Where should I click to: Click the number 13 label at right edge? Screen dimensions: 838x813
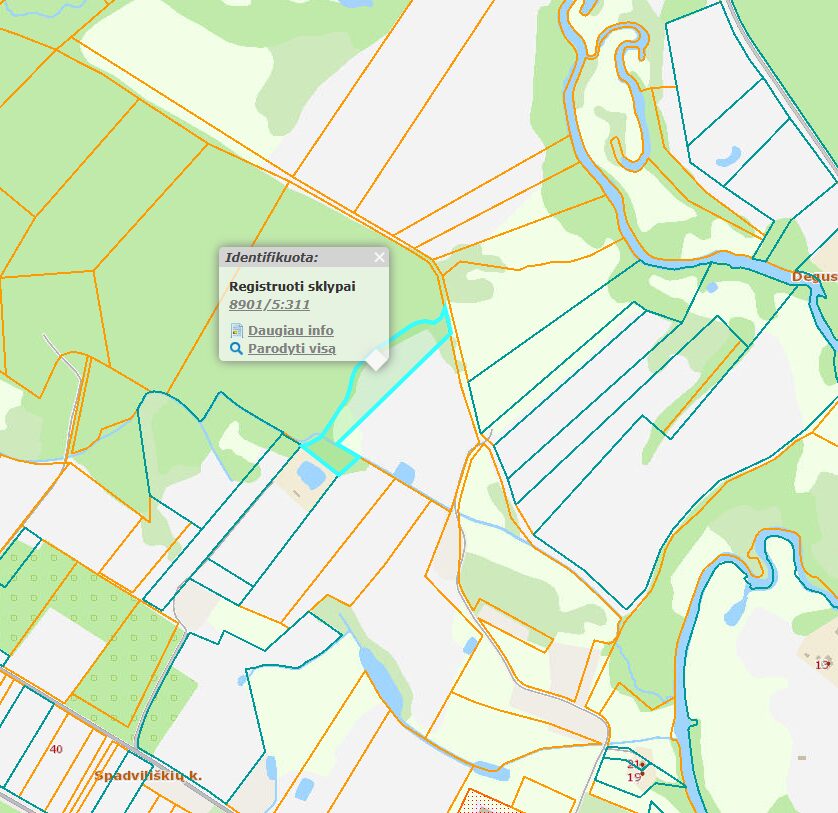823,663
